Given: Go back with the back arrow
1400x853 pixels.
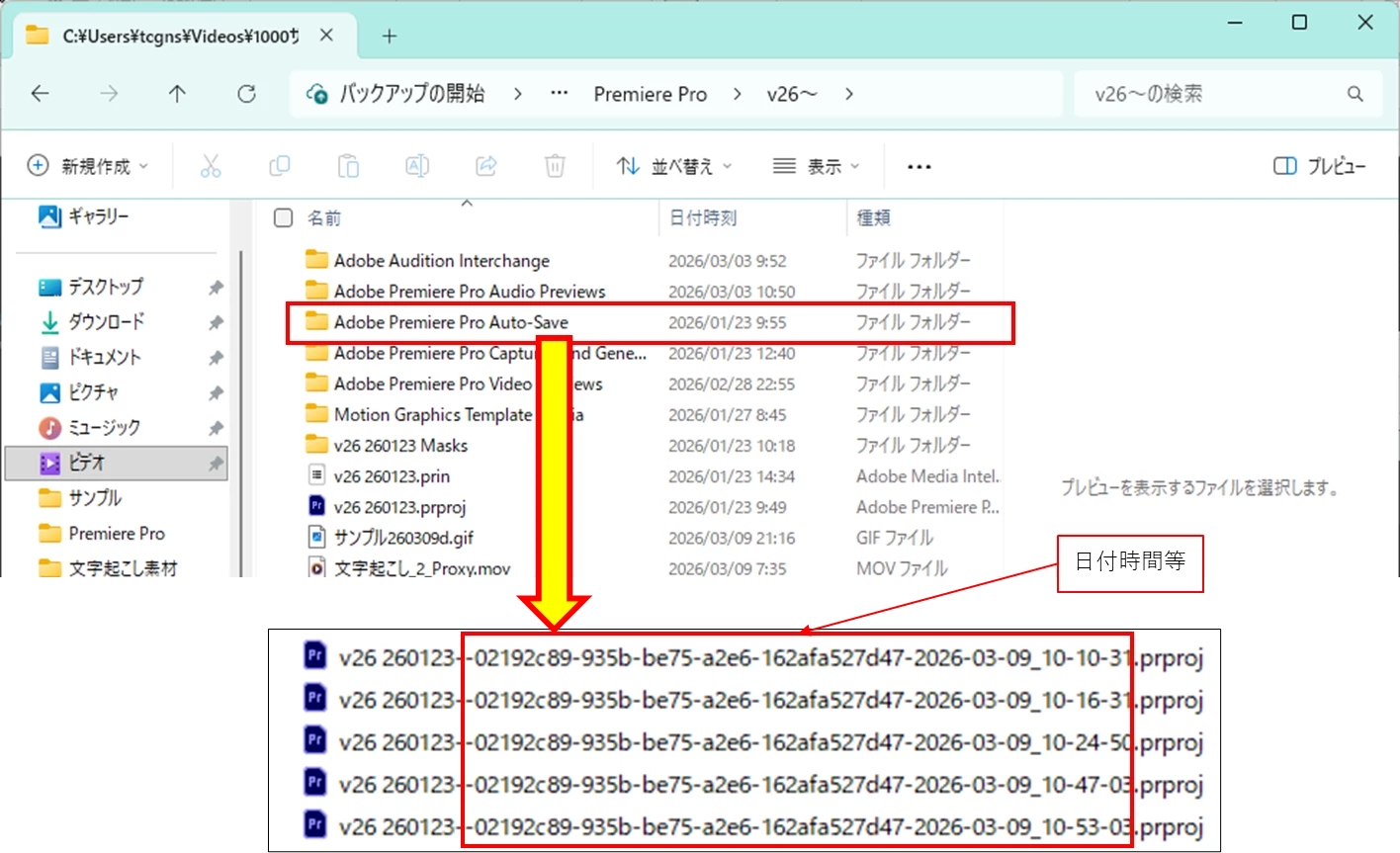Looking at the screenshot, I should click(41, 94).
